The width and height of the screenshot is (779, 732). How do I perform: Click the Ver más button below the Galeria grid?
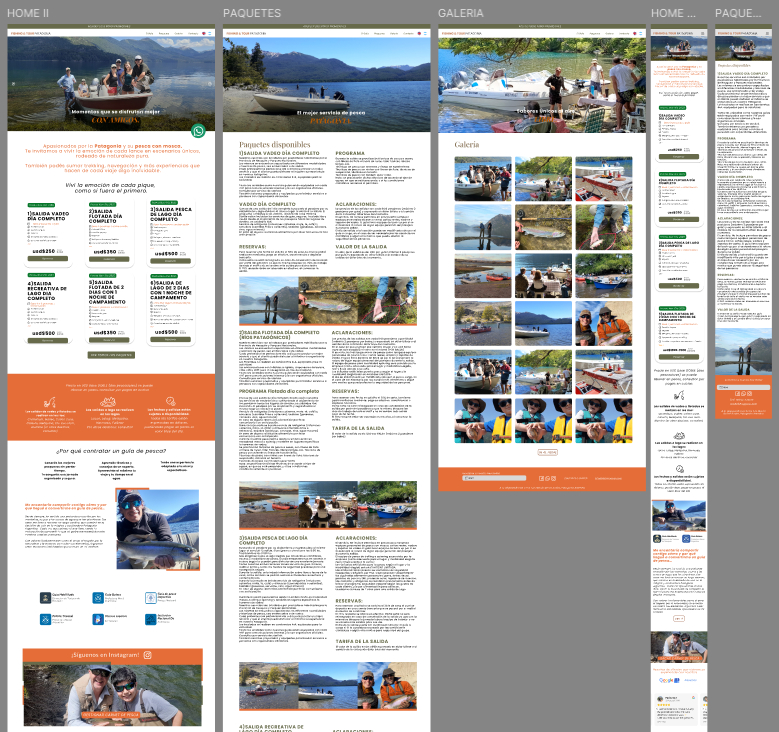(547, 452)
